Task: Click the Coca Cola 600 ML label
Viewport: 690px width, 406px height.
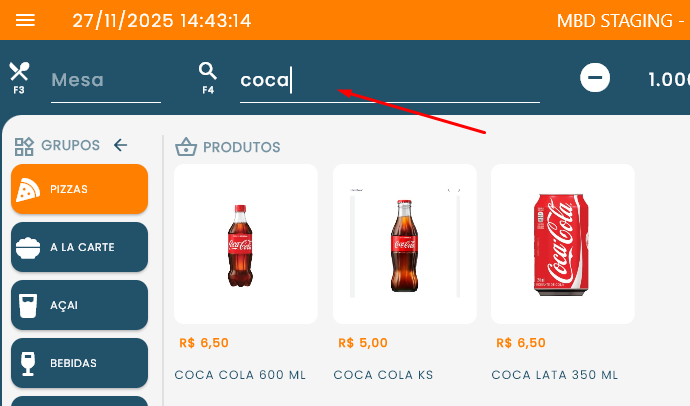Action: pyautogui.click(x=240, y=375)
